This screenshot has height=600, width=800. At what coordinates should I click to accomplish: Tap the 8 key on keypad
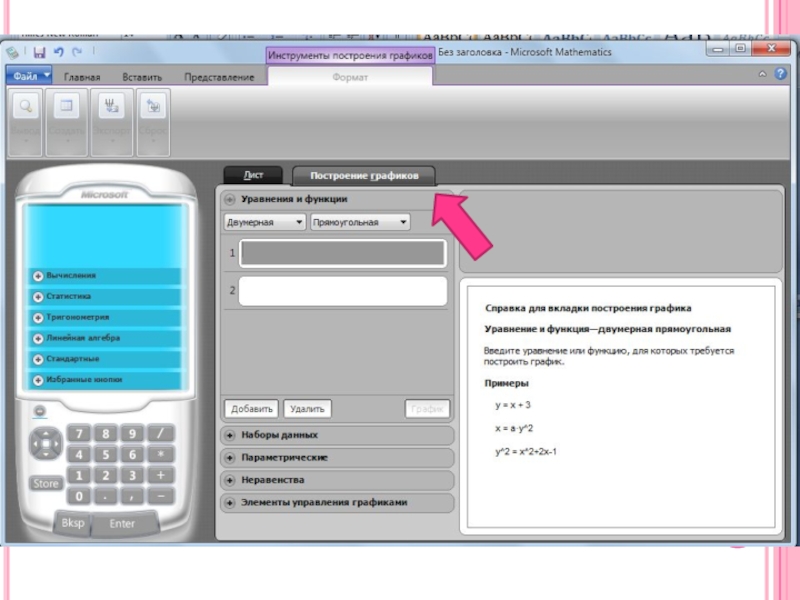(x=106, y=434)
